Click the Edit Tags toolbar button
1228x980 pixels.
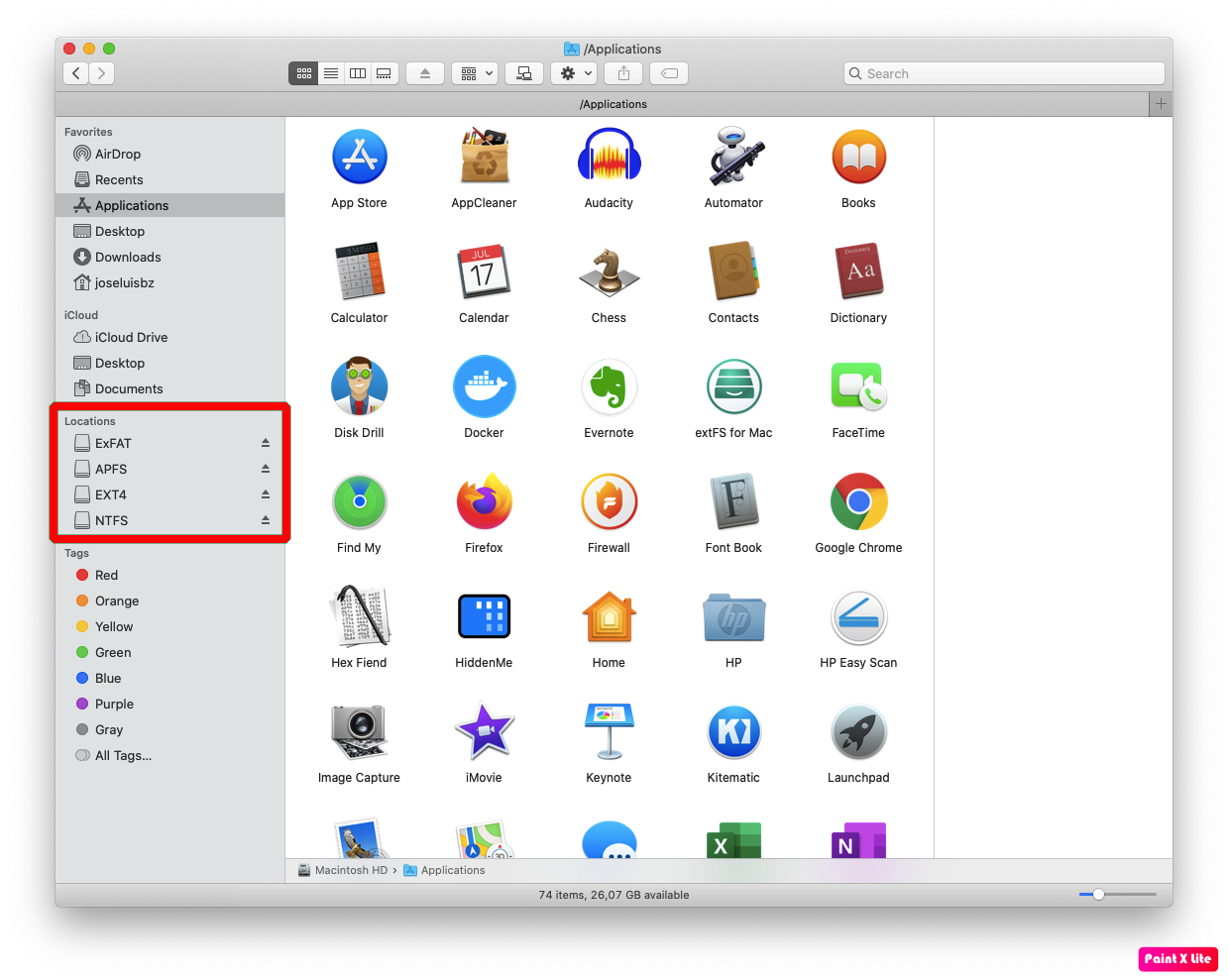669,73
